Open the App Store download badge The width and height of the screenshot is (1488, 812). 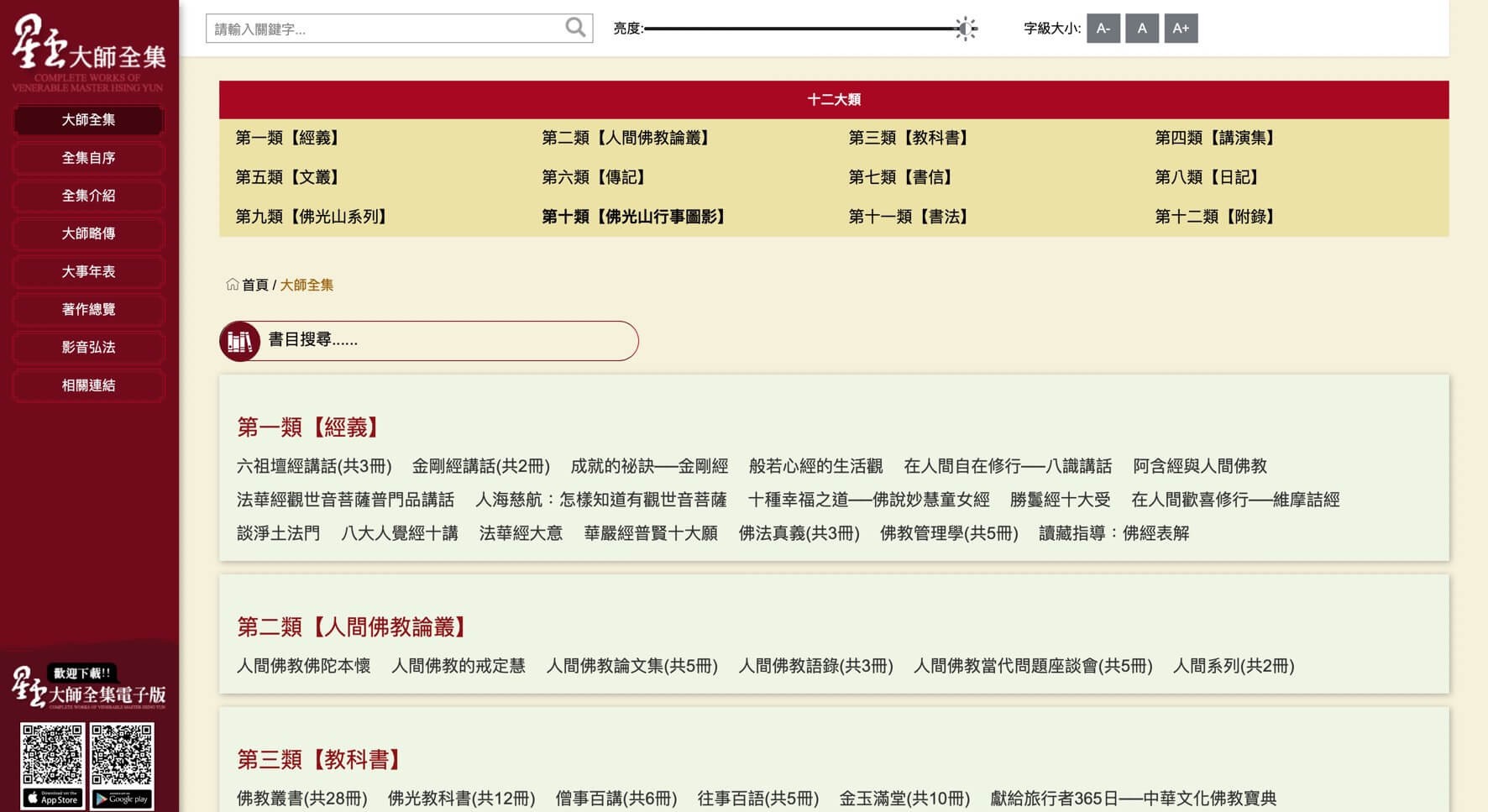52,799
